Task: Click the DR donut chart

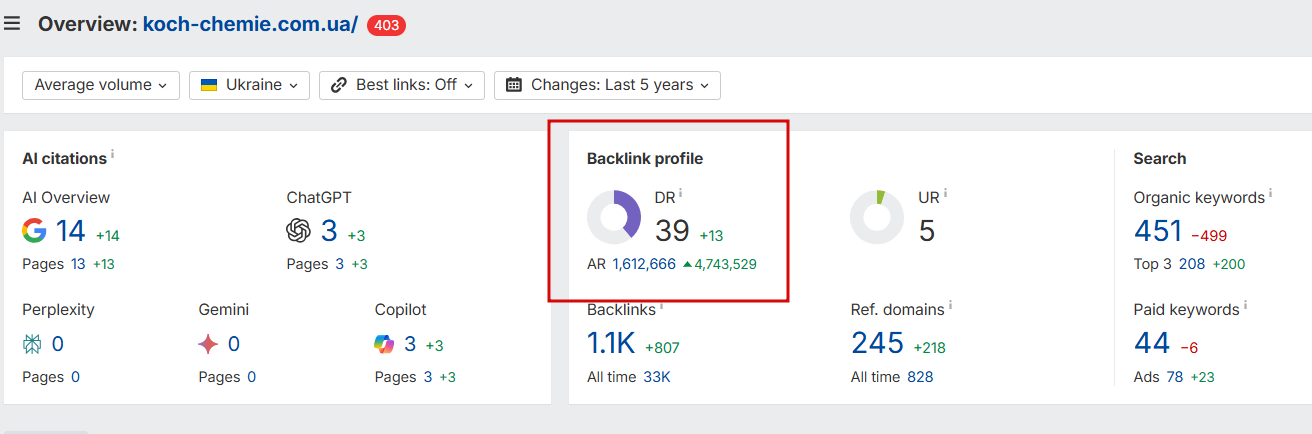Action: 614,217
